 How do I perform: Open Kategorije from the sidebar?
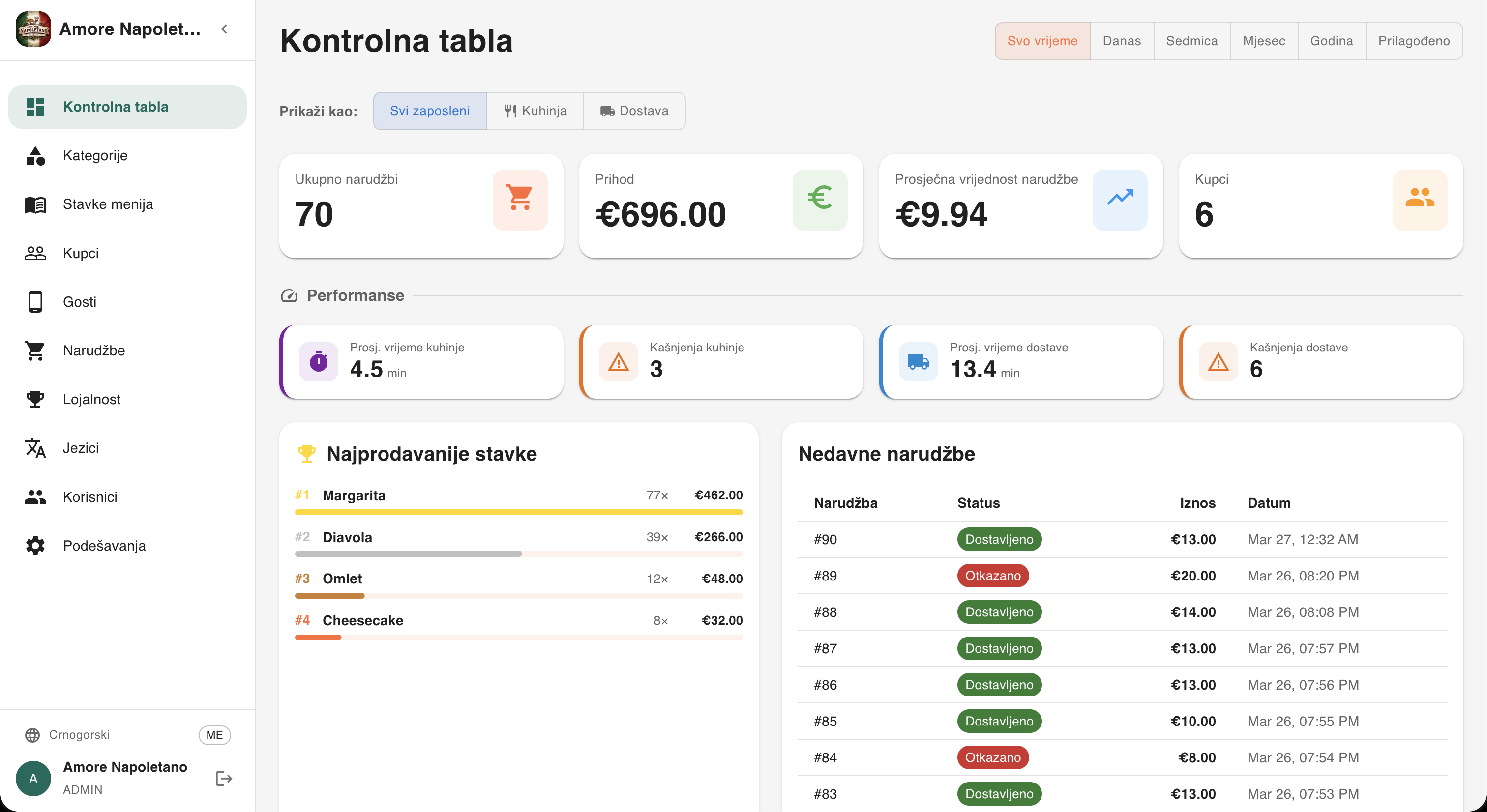point(95,155)
